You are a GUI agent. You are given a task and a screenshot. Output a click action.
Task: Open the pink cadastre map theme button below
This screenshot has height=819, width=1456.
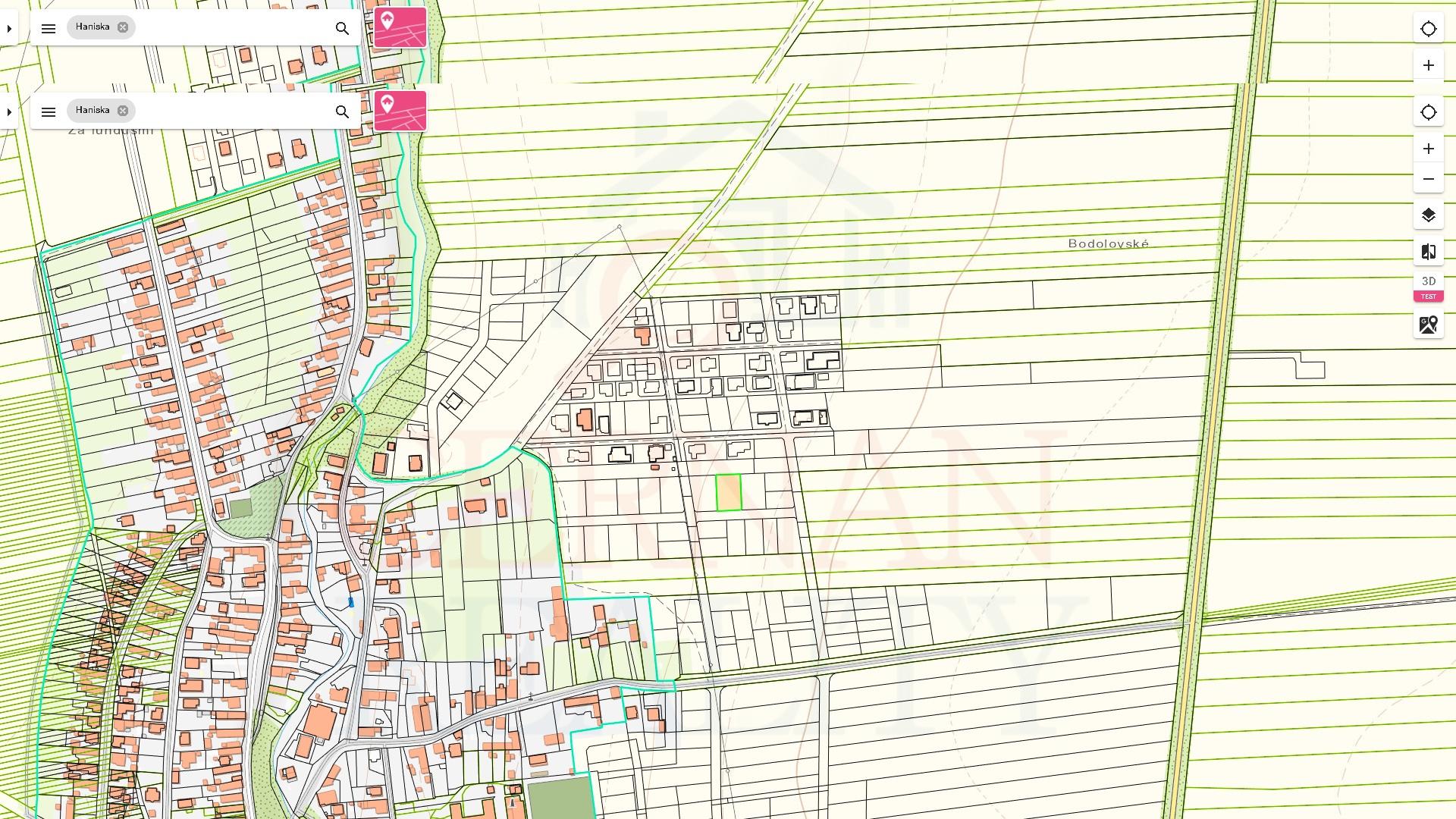coord(400,111)
